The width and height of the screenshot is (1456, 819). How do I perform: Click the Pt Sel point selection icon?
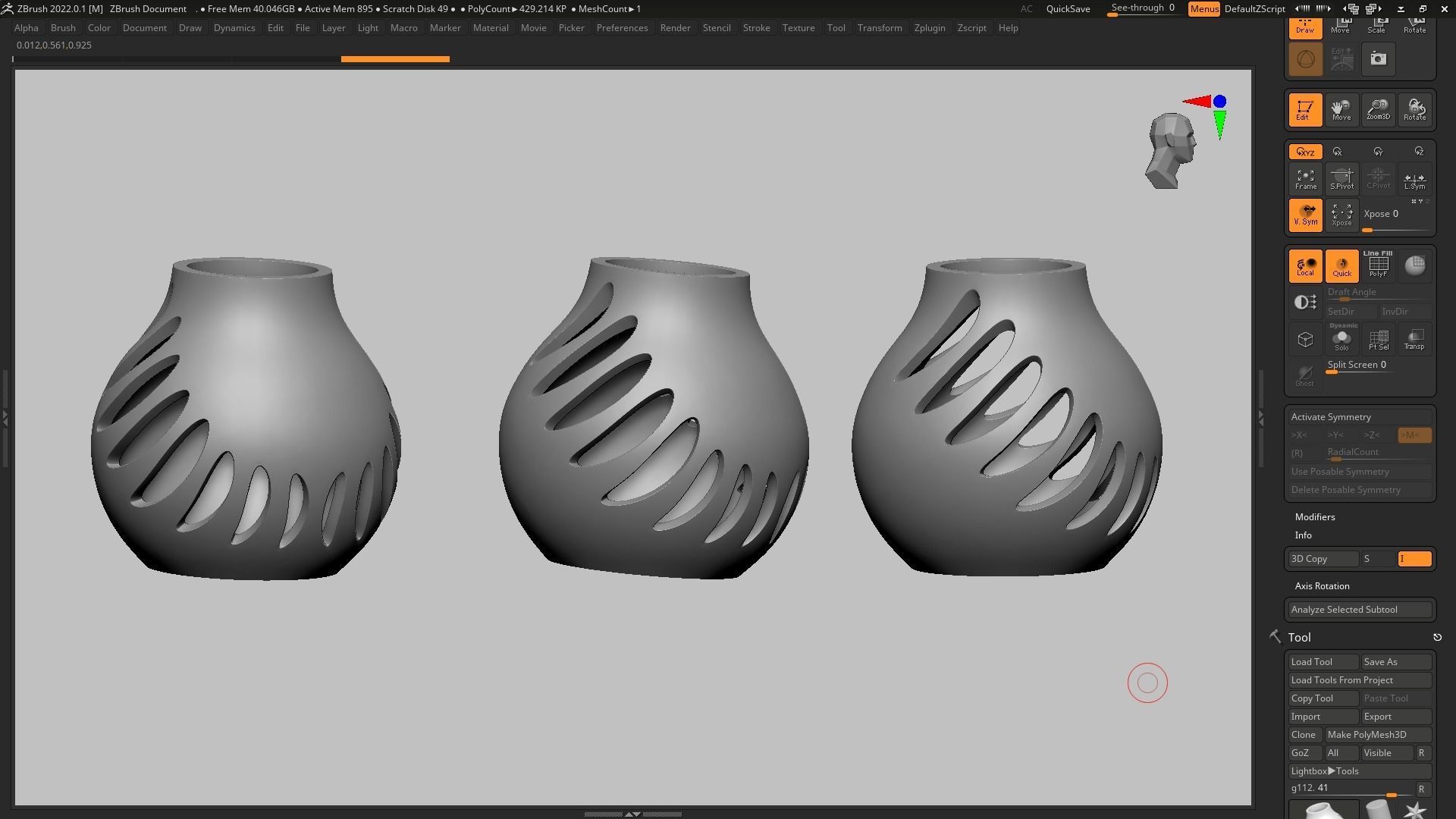[x=1378, y=339]
